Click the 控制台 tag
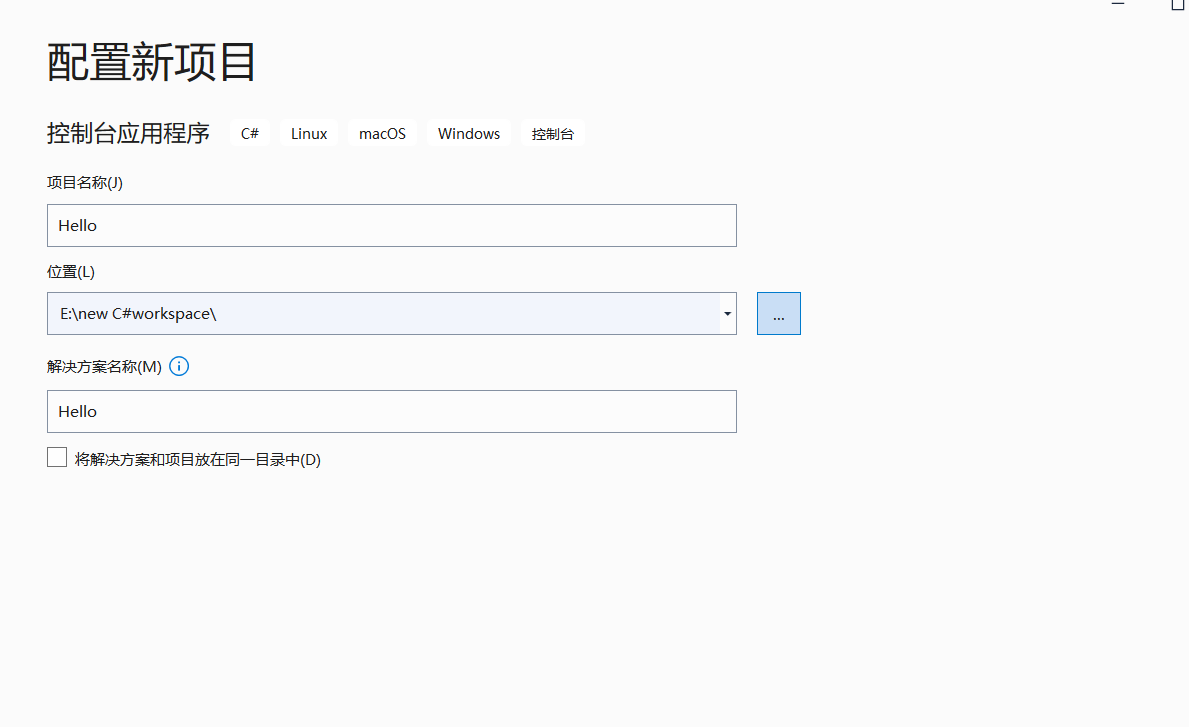 553,133
